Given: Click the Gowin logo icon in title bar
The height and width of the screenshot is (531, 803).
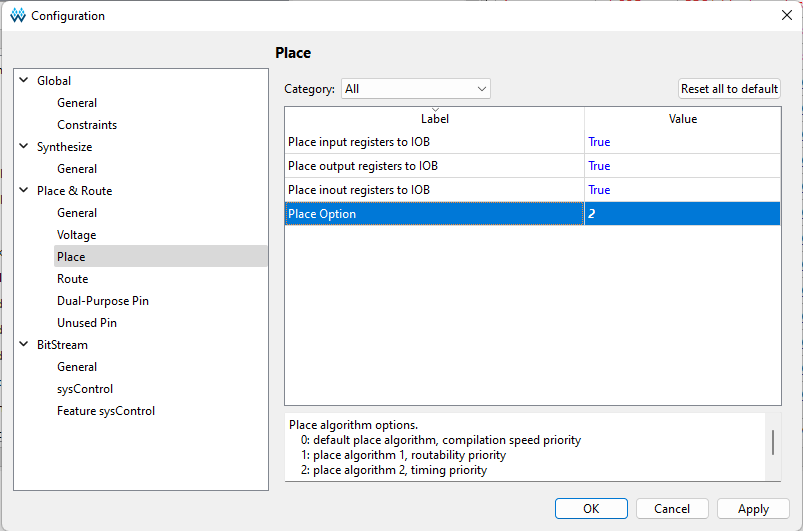Looking at the screenshot, I should pyautogui.click(x=17, y=16).
